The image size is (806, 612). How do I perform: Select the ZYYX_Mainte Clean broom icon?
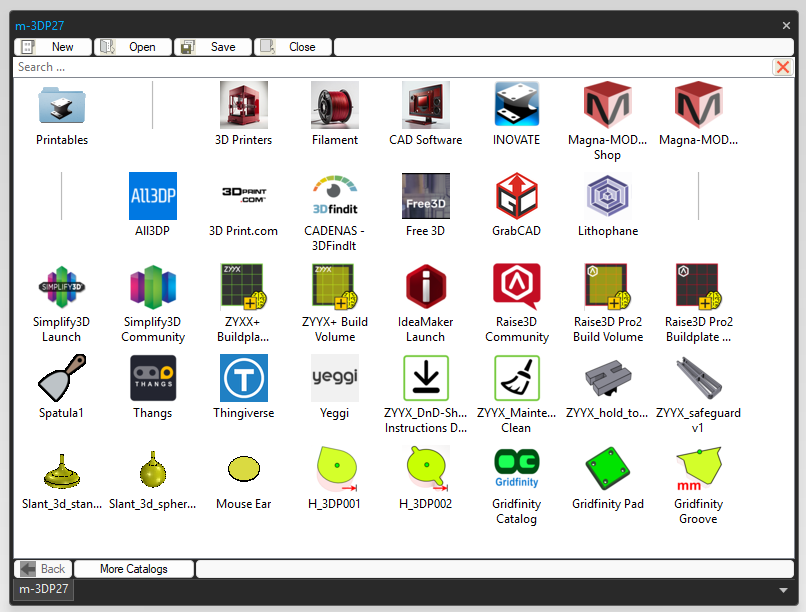[517, 378]
